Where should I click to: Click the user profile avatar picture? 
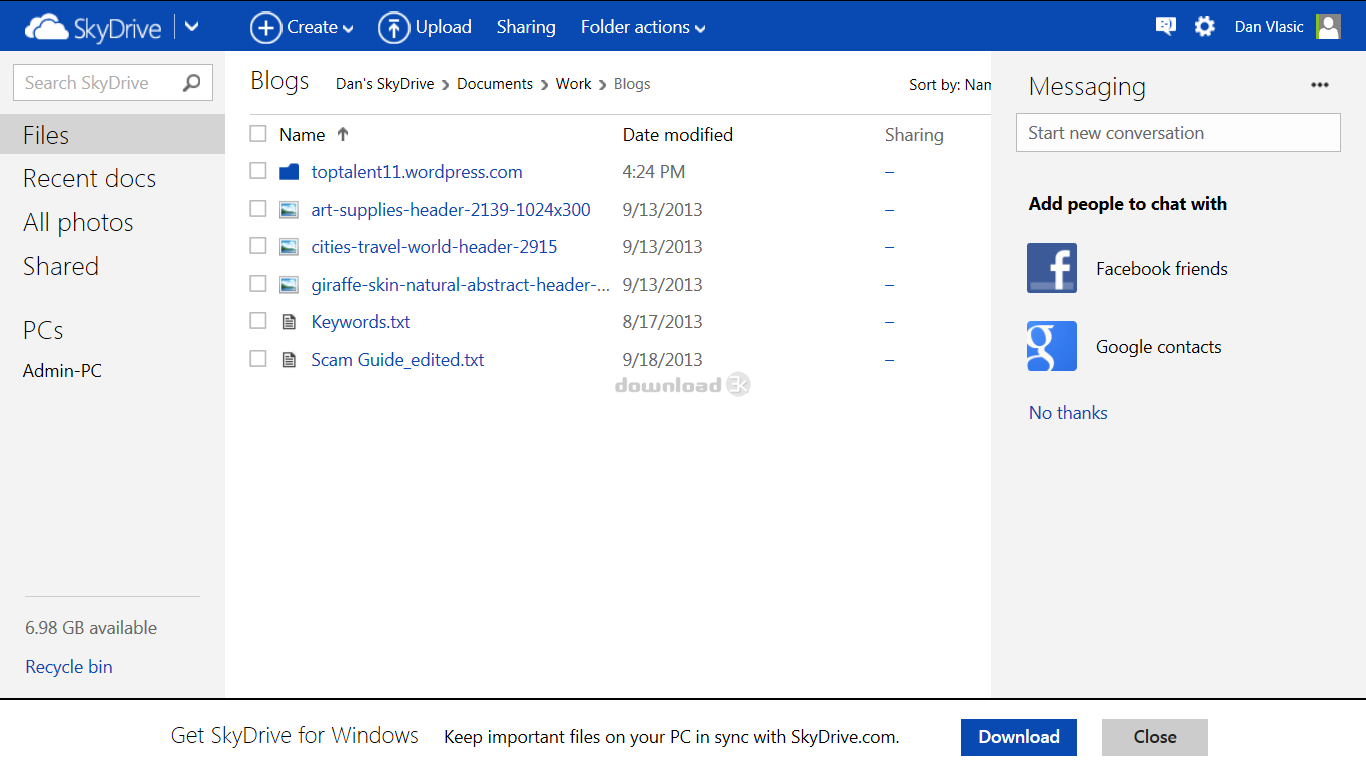point(1328,27)
